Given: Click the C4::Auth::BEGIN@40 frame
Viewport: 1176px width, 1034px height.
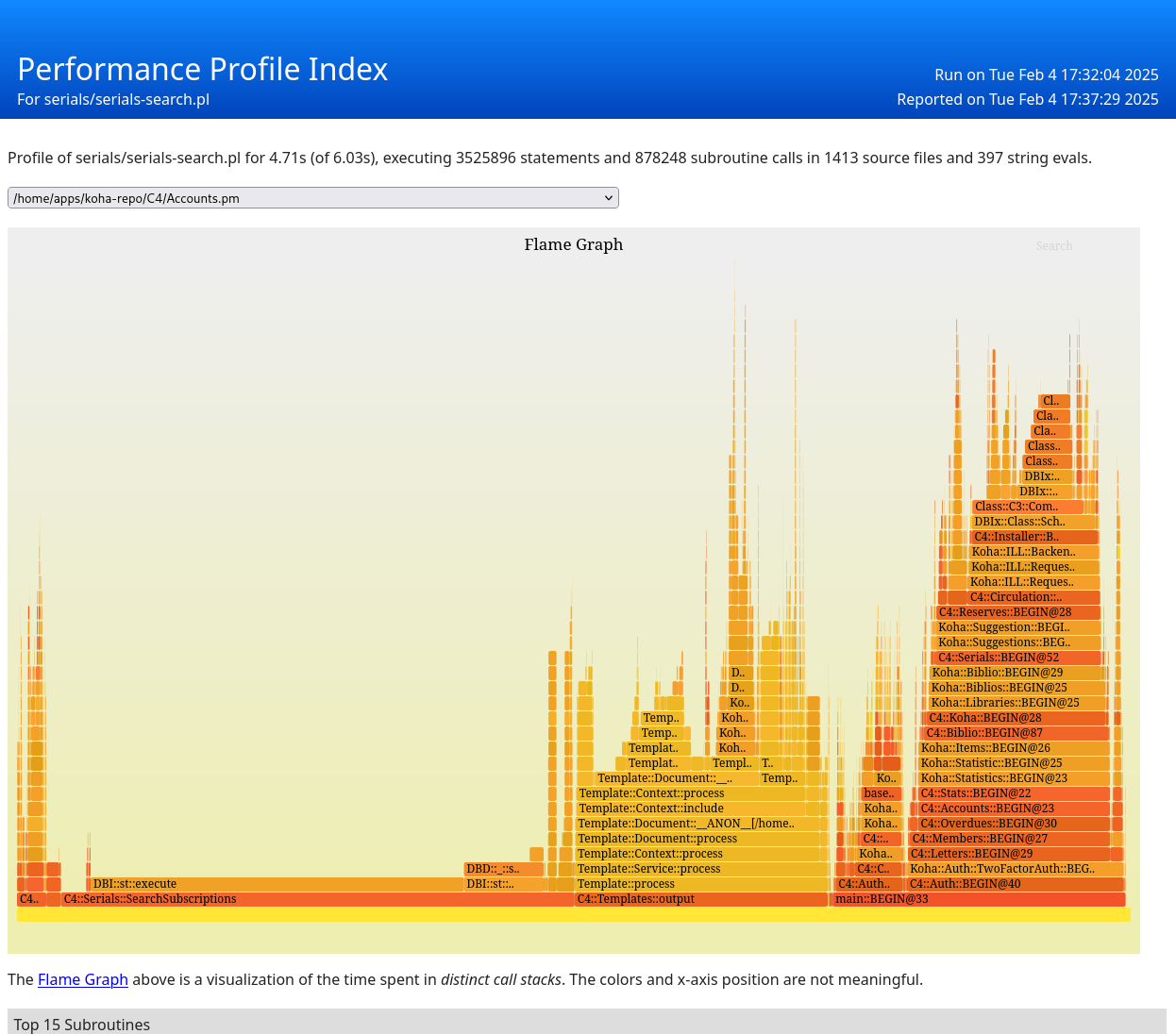Looking at the screenshot, I should tap(1015, 884).
